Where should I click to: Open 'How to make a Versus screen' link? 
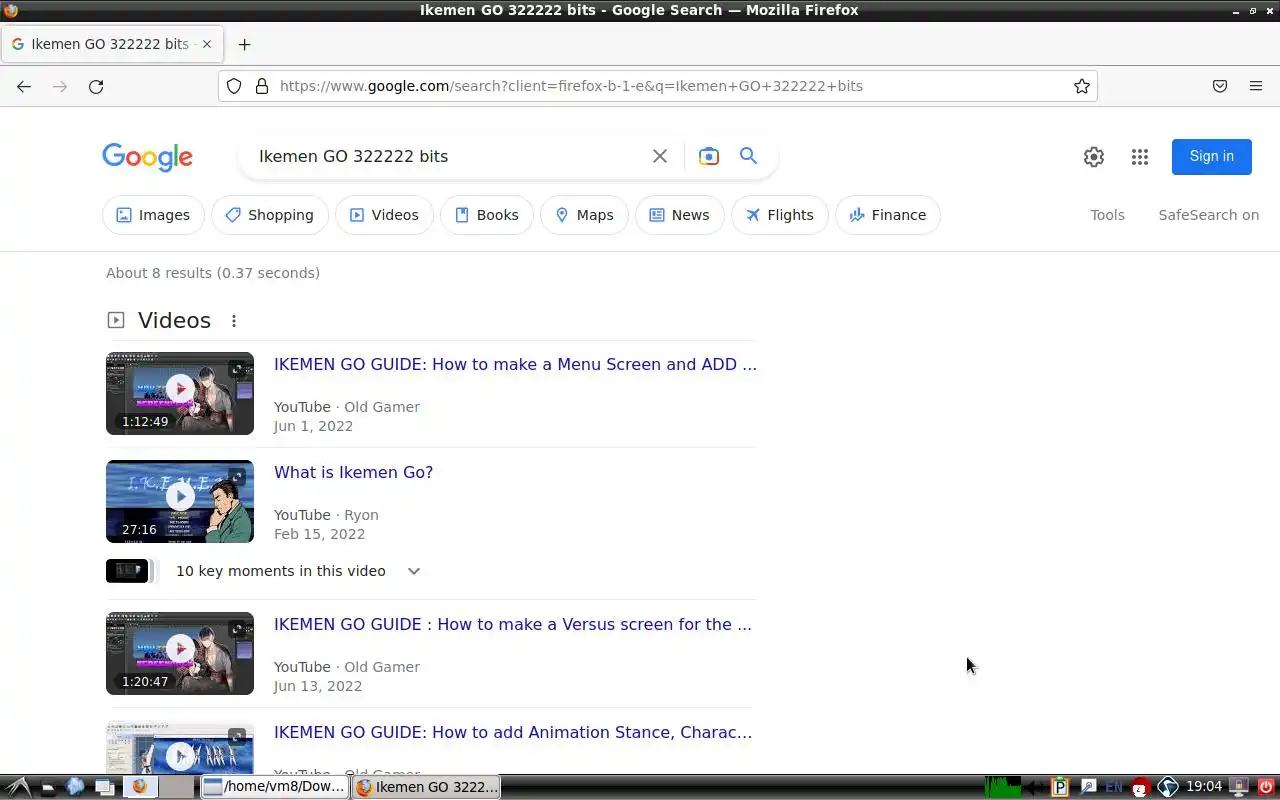click(512, 624)
